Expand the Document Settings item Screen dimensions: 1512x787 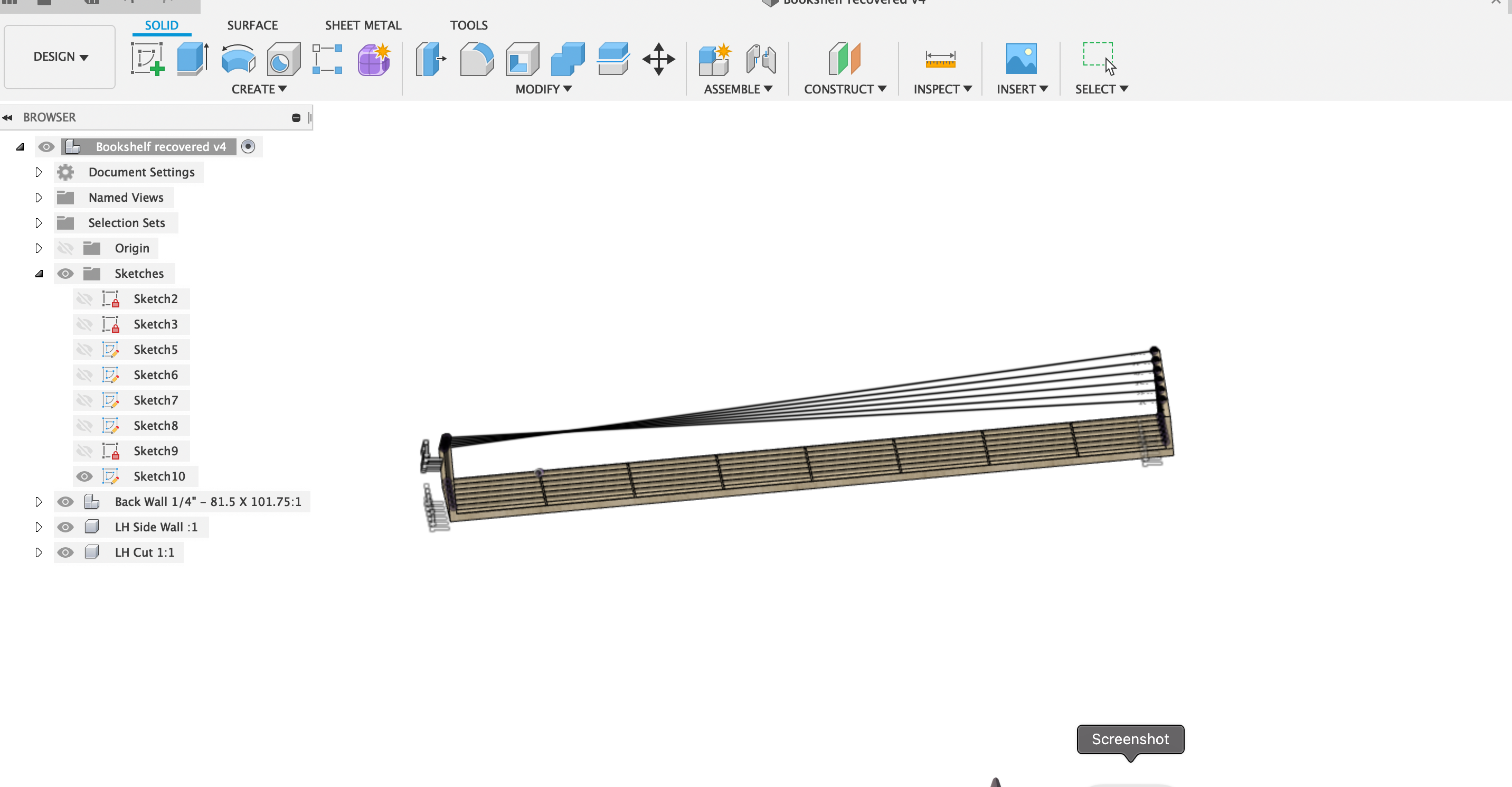(x=39, y=172)
